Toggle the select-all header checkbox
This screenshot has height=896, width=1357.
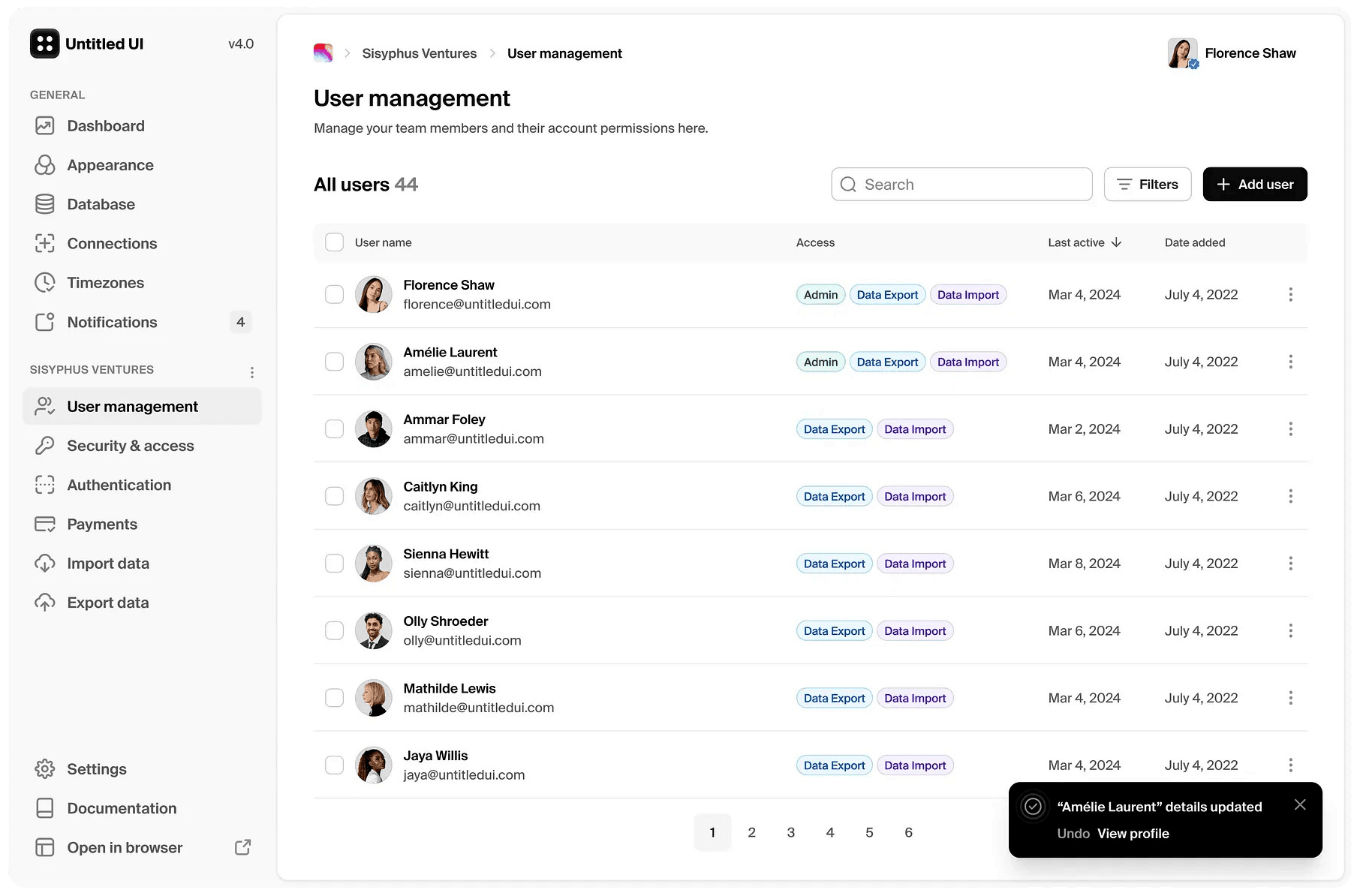pos(335,242)
